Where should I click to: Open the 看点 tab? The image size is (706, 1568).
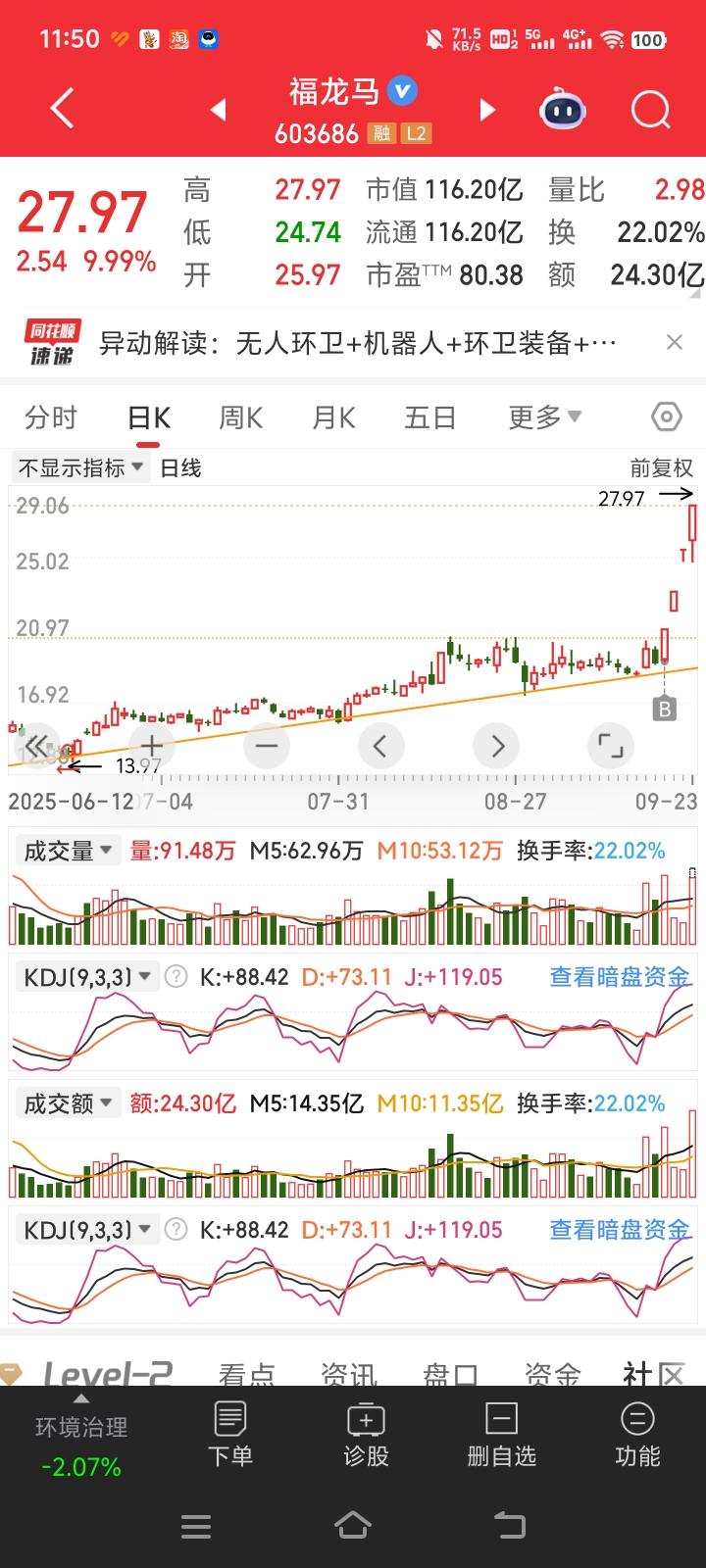(246, 1374)
